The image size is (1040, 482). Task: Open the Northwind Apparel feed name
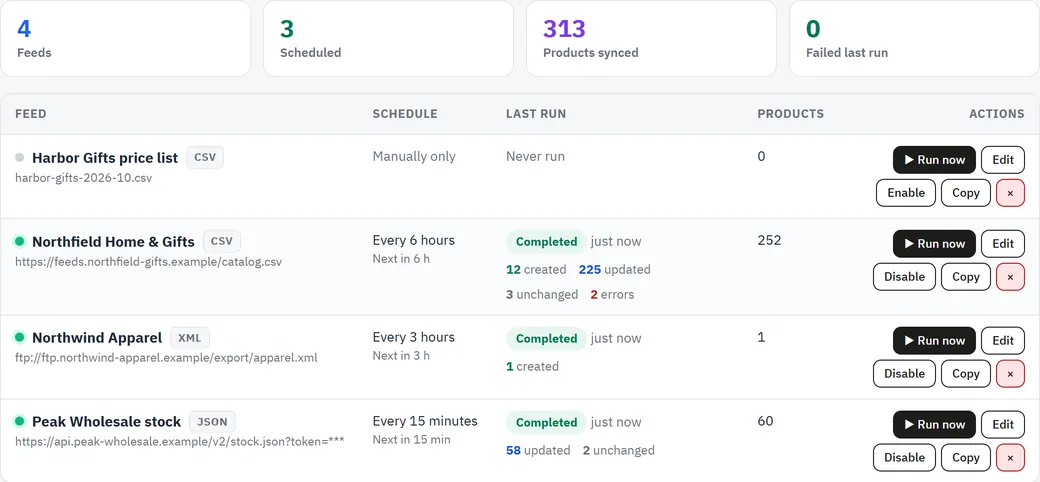click(x=97, y=338)
